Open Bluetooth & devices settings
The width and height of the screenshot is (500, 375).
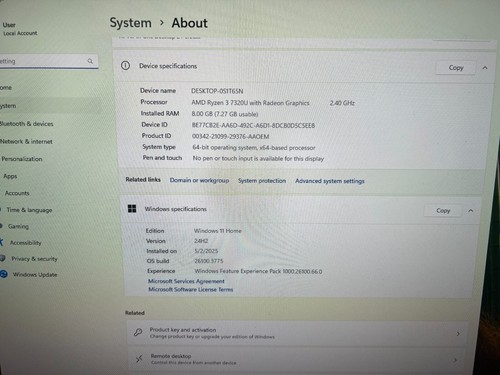pyautogui.click(x=27, y=124)
